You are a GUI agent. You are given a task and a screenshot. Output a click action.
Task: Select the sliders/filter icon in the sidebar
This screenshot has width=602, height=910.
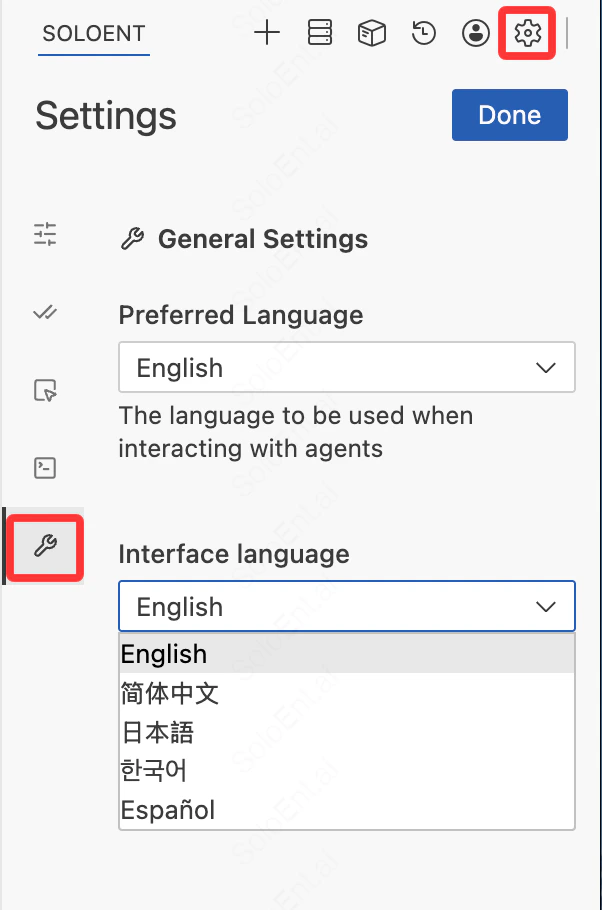point(44,234)
